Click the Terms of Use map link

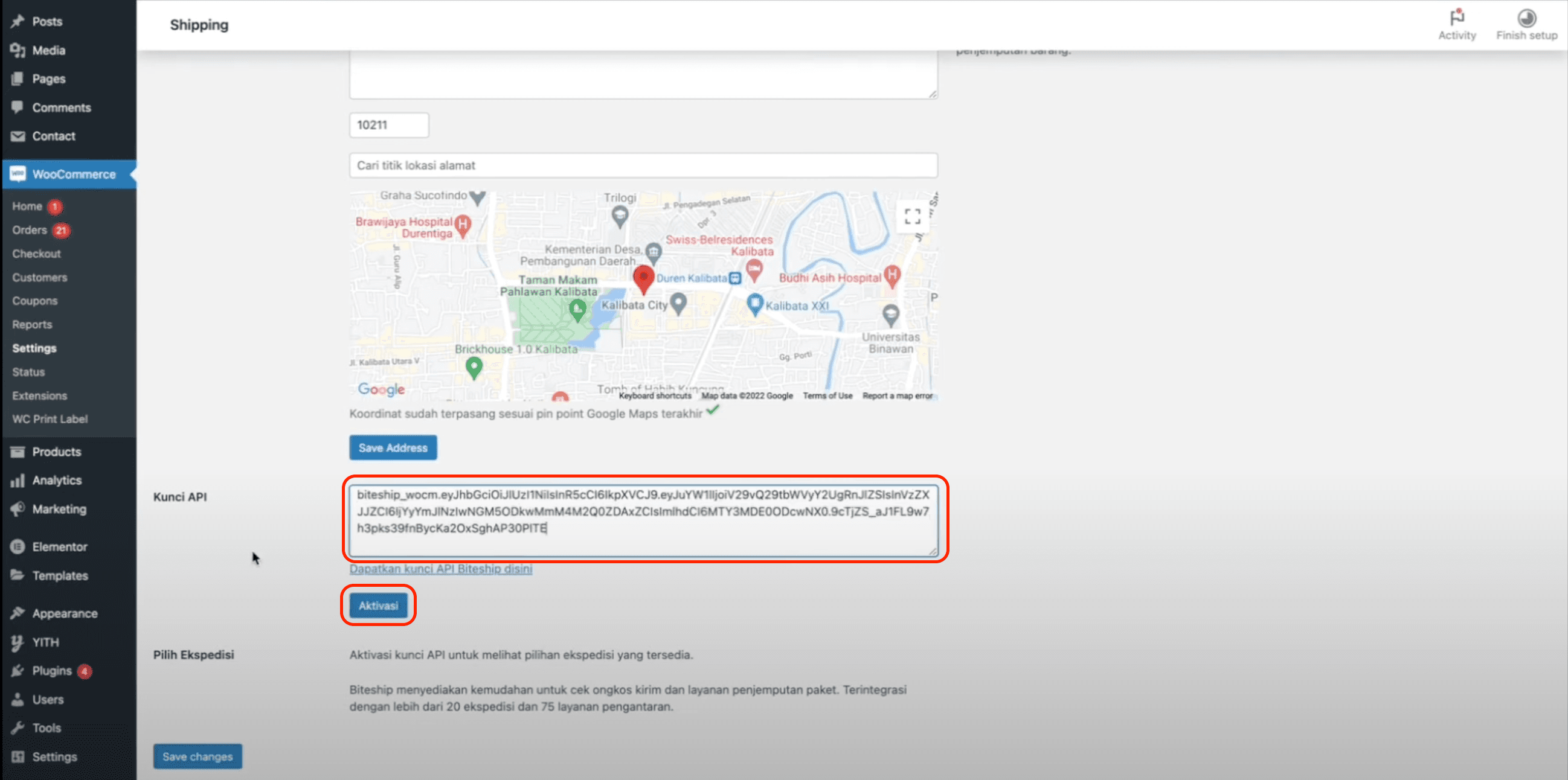point(827,395)
